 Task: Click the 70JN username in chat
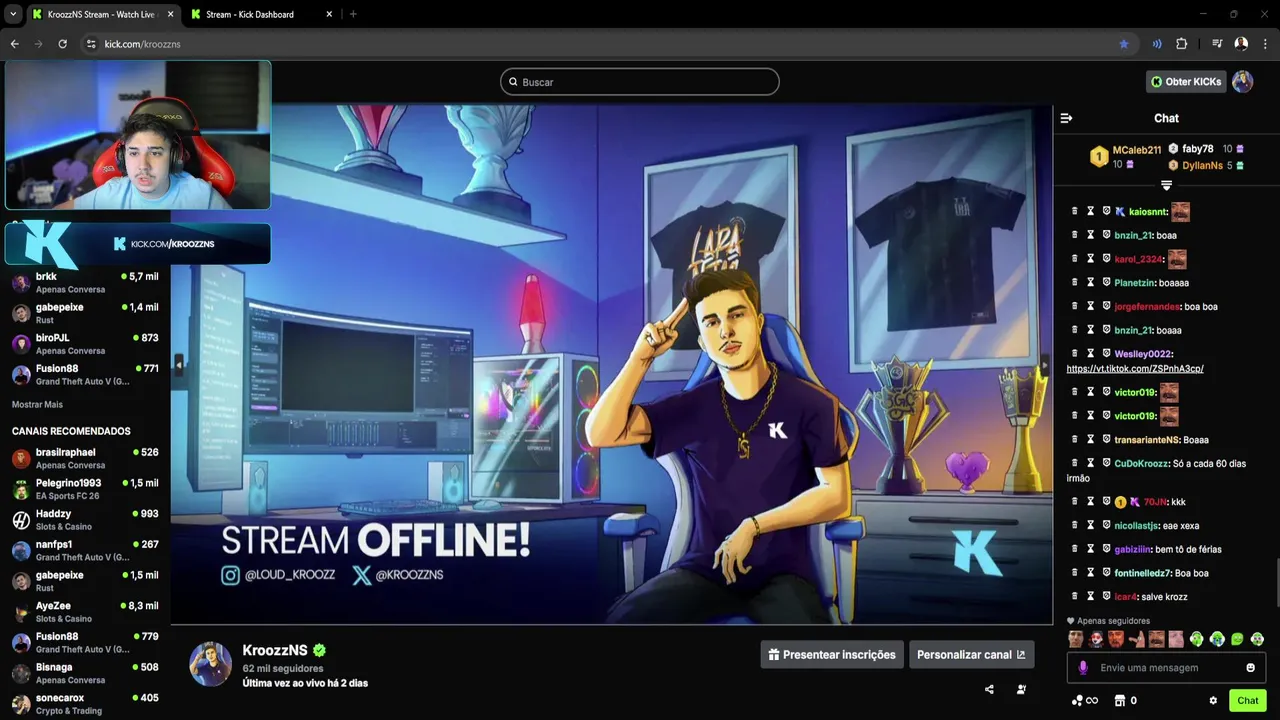coord(1156,502)
